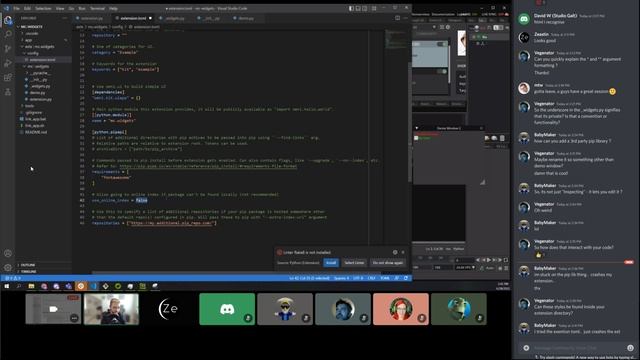
Task: Click the Install button in the linter notification
Action: click(331, 263)
